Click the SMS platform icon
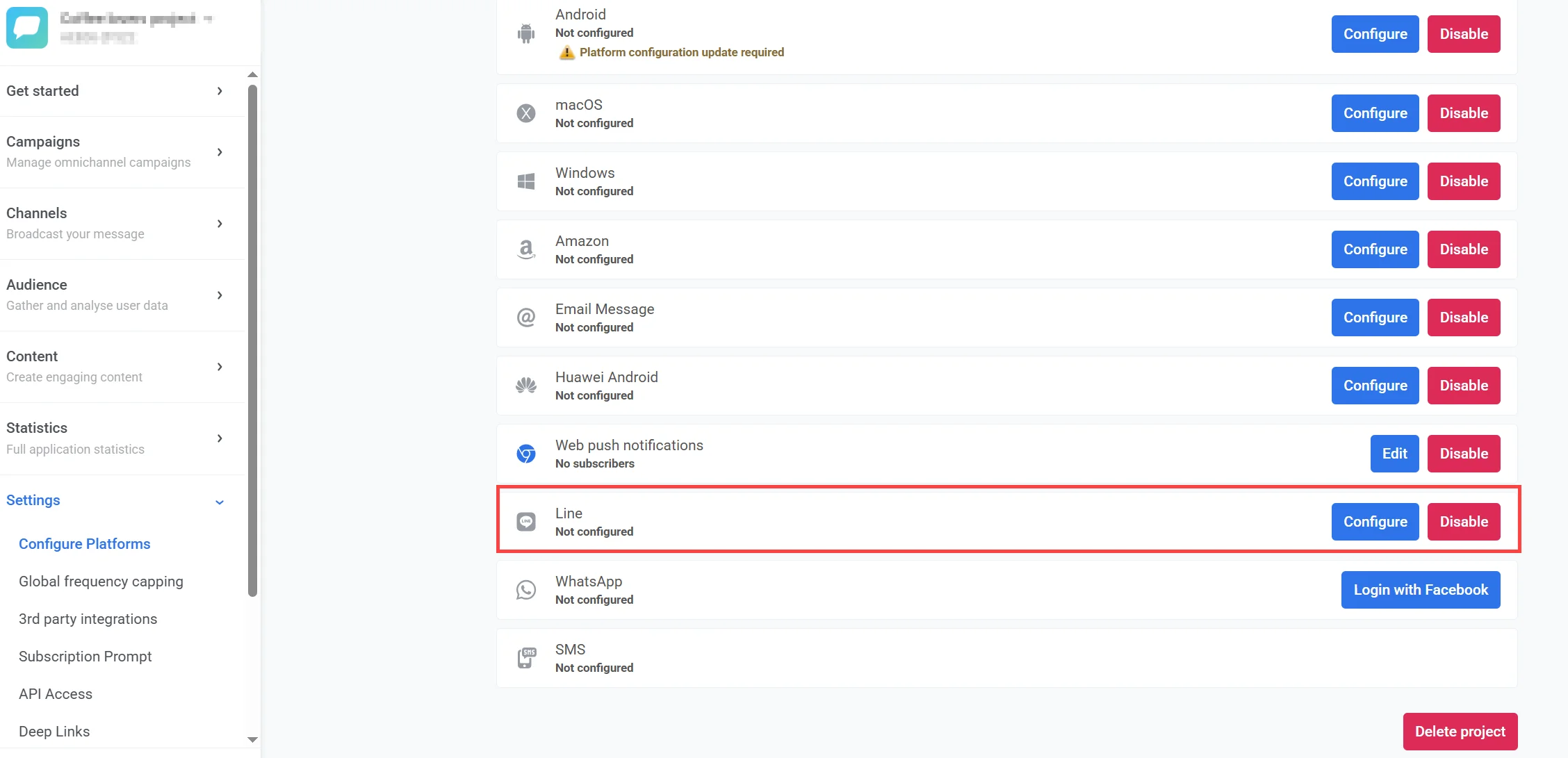Viewport: 1568px width, 758px height. (x=526, y=658)
